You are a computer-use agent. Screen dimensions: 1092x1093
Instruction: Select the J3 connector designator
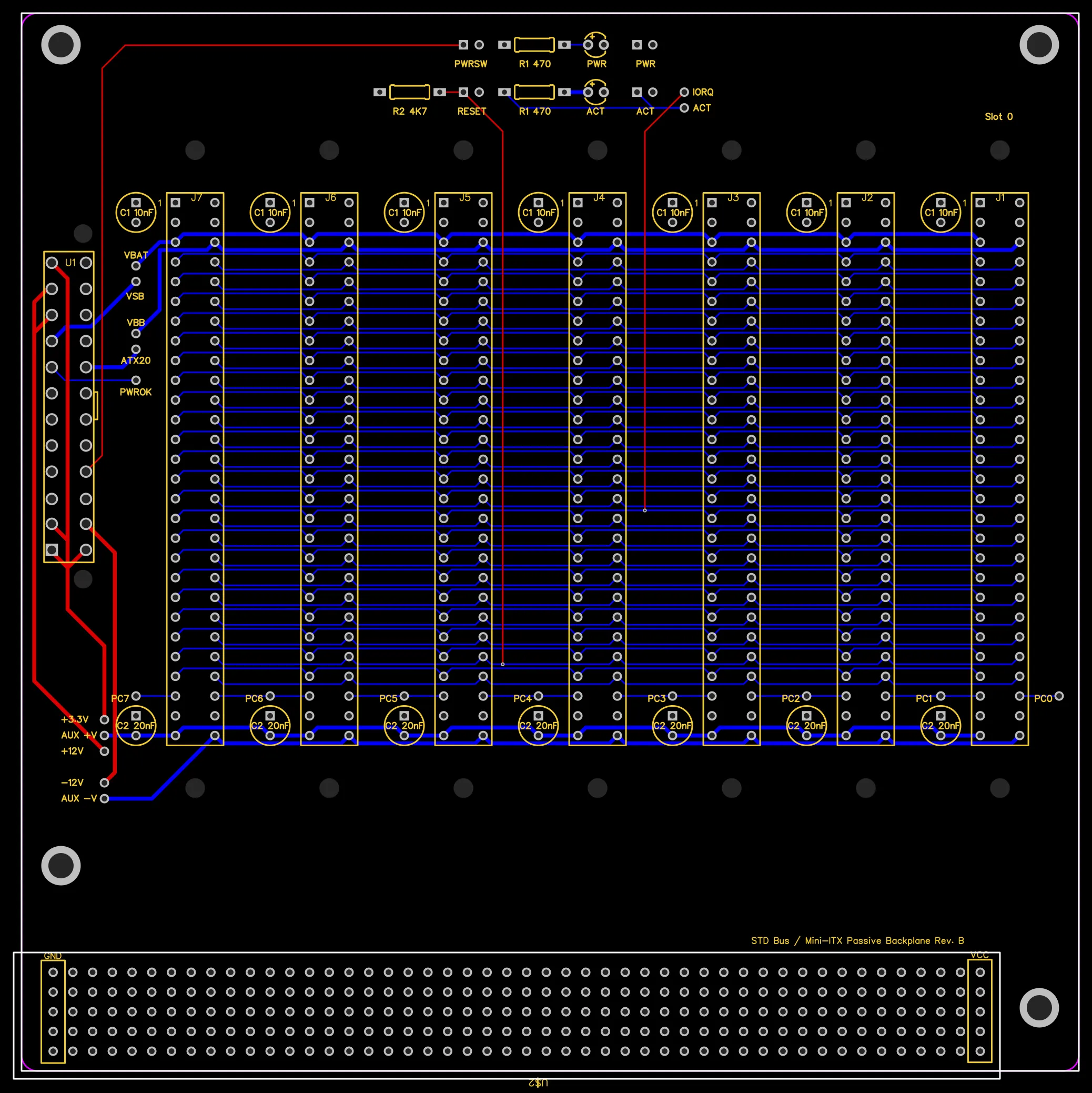click(x=732, y=197)
